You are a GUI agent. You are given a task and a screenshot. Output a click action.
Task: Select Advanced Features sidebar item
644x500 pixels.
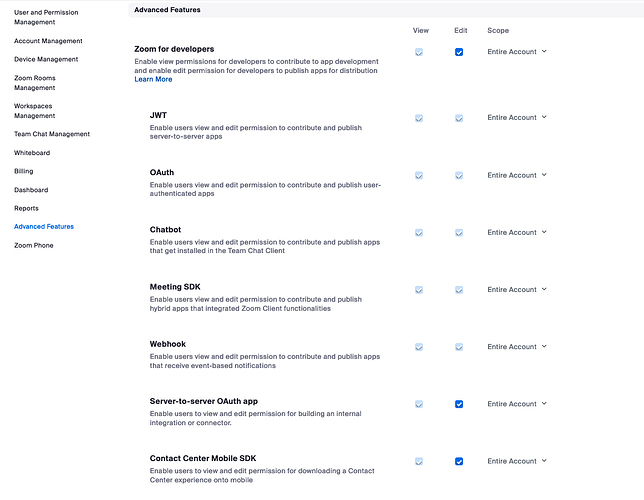(x=44, y=226)
